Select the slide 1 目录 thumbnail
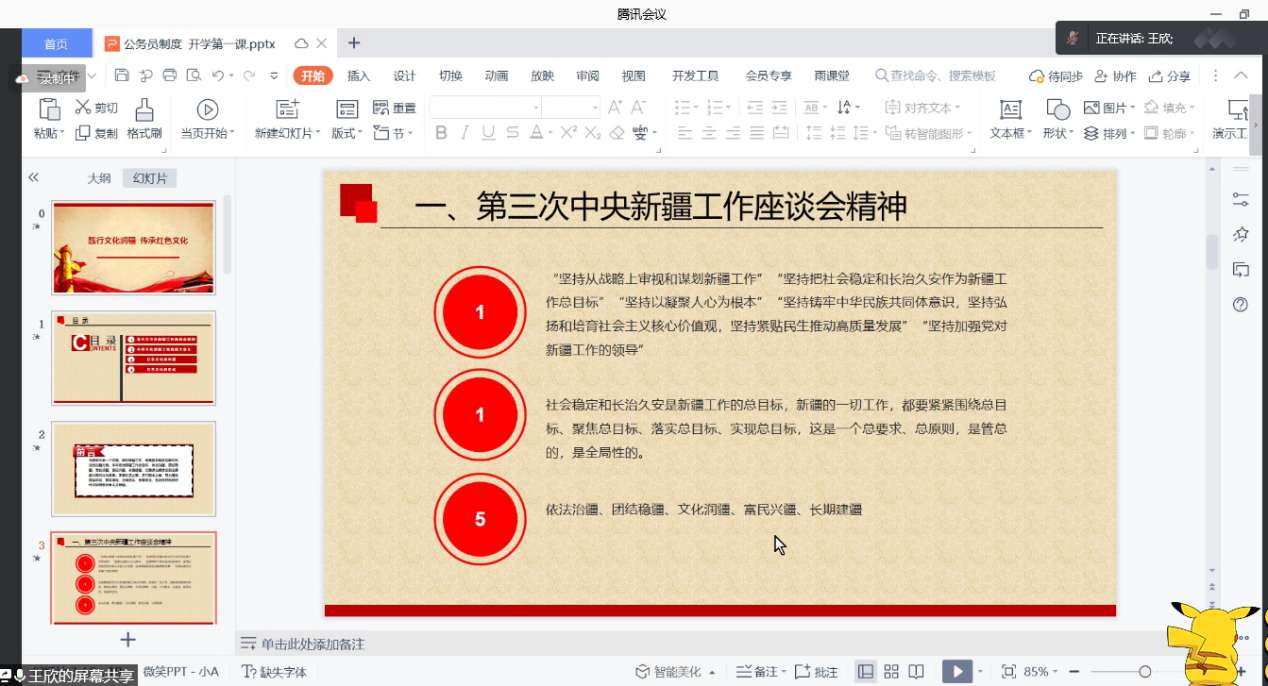 tap(133, 357)
